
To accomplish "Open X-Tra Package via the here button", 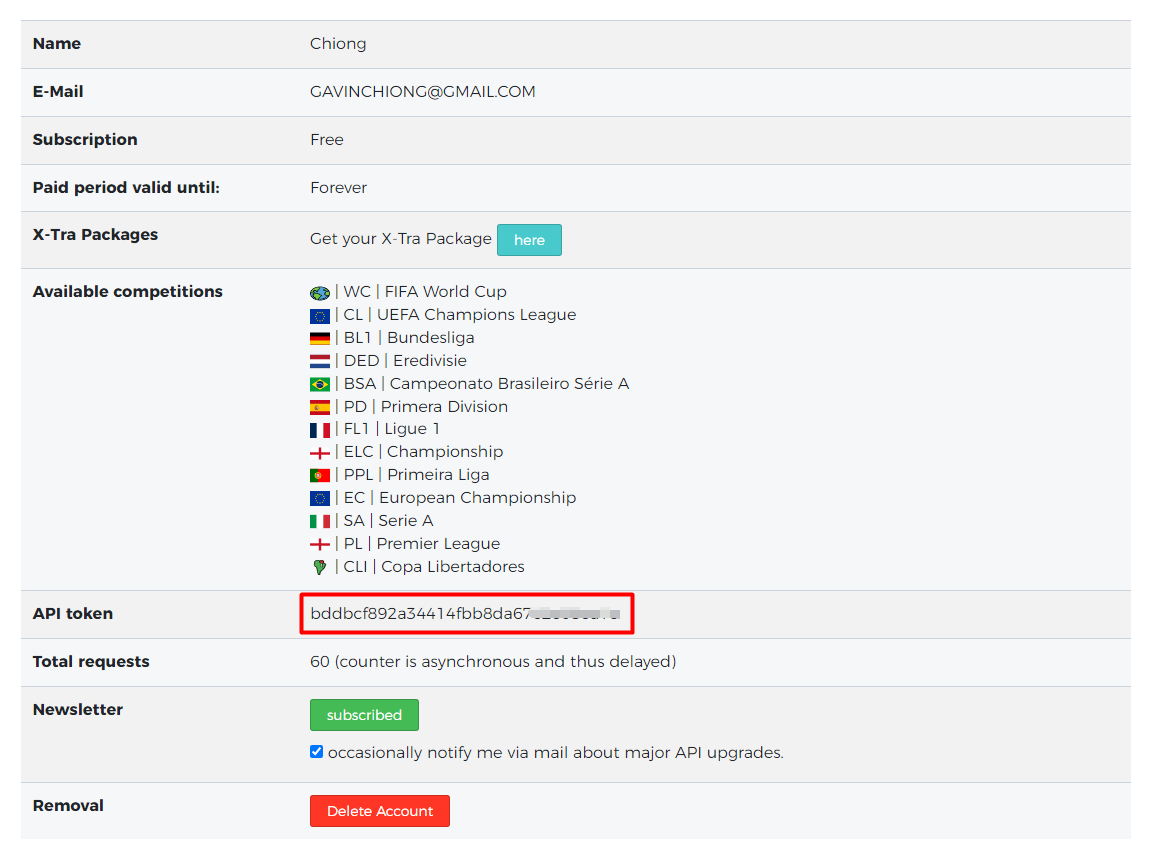I will pos(529,240).
